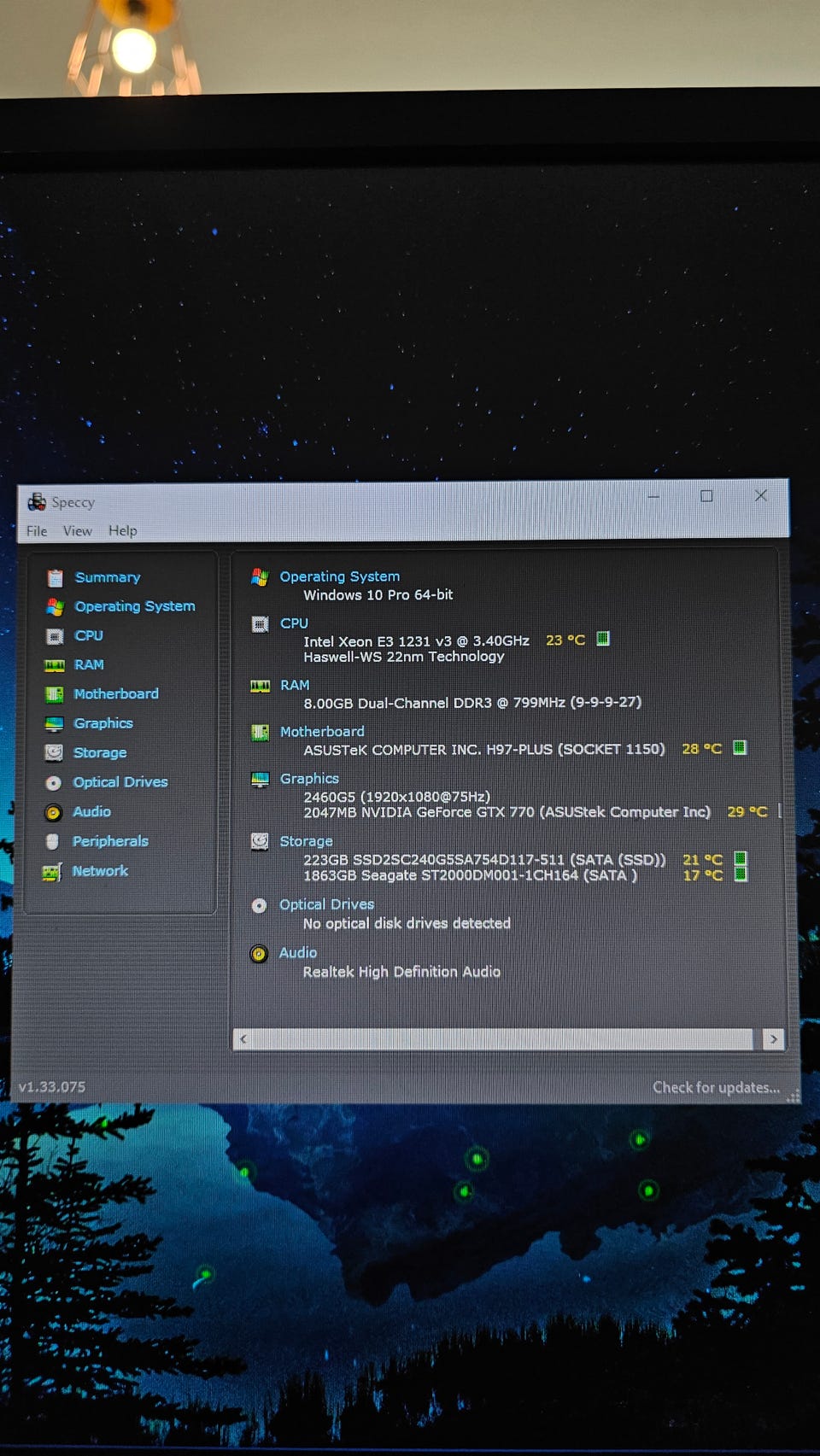Open Optical Drives section in sidebar

pyautogui.click(x=120, y=781)
